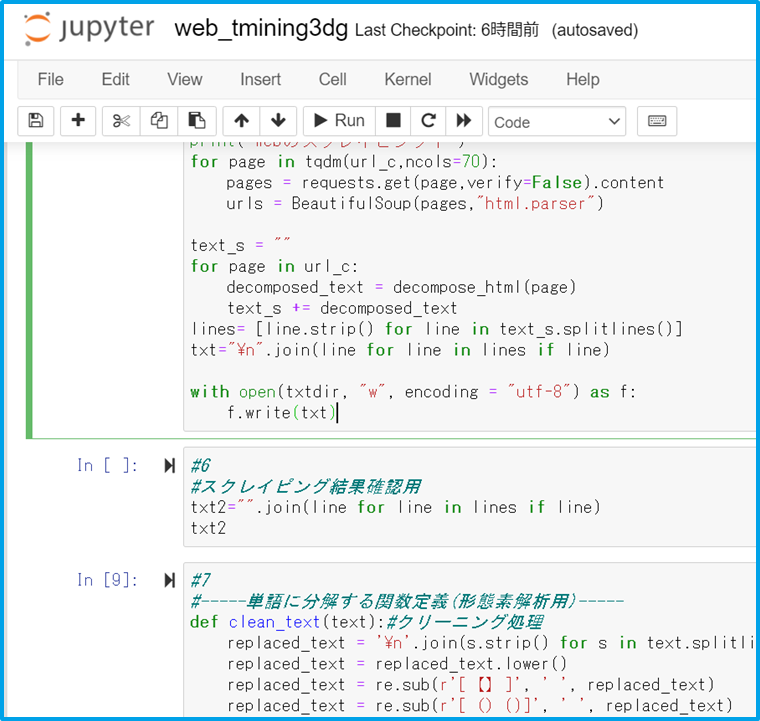
Task: Click the Jupyter logo link
Action: (x=90, y=29)
